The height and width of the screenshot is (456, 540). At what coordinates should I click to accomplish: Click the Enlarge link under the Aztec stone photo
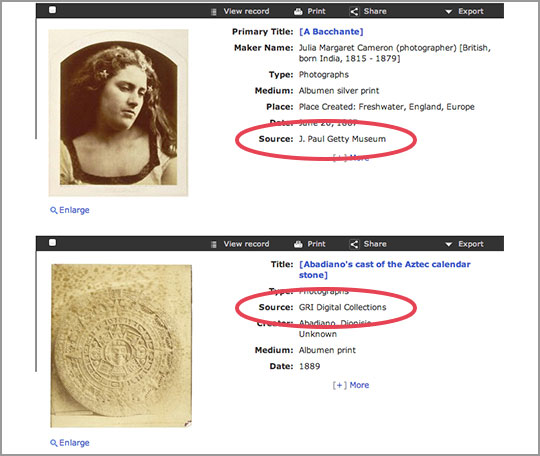click(74, 443)
